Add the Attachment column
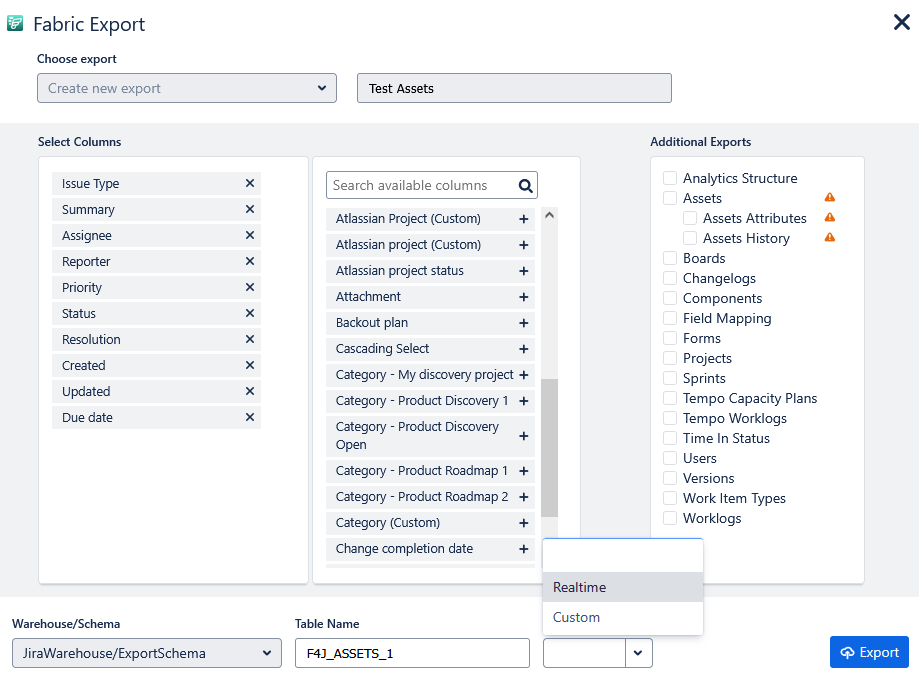This screenshot has height=687, width=919. 523,297
